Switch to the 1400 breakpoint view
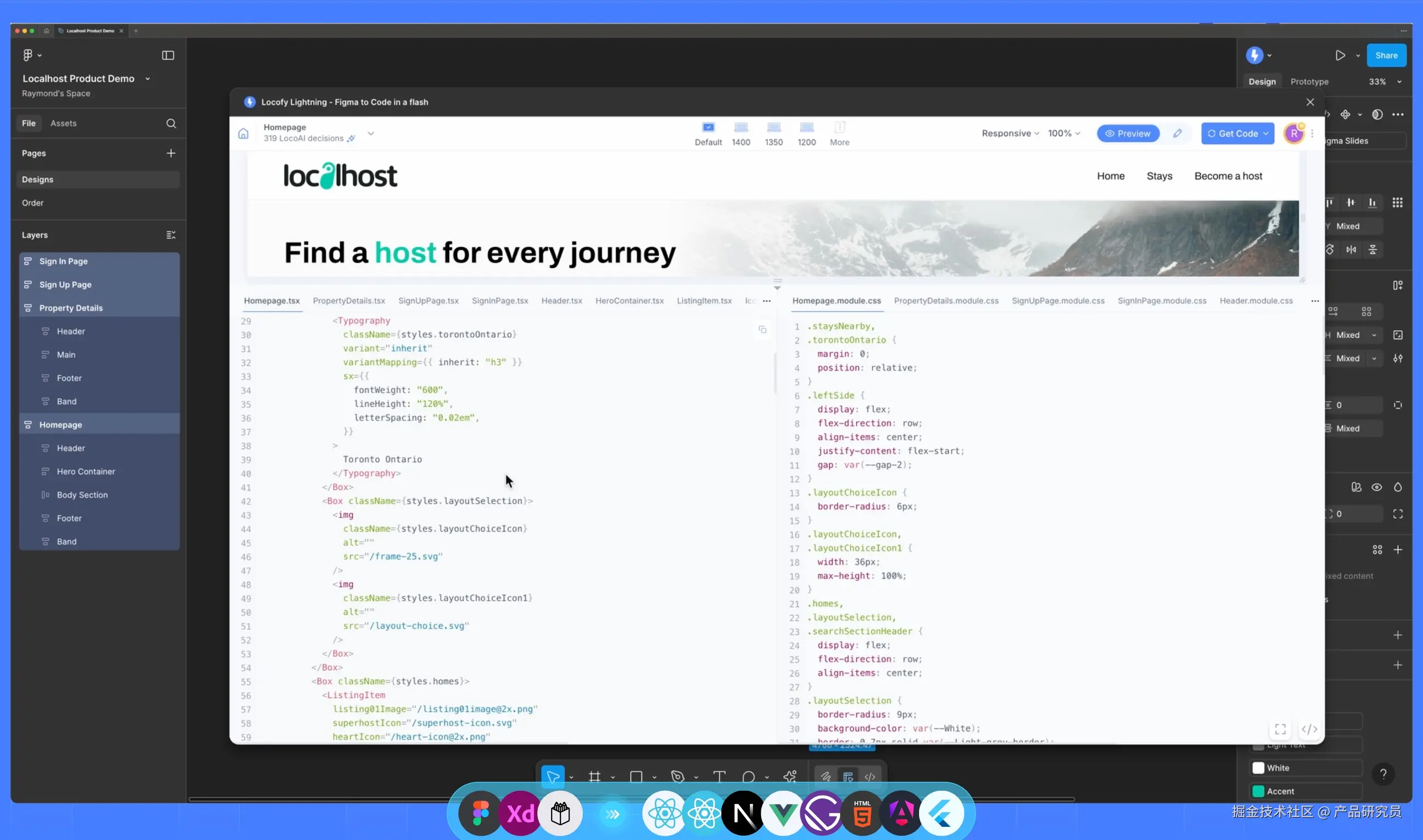 [x=741, y=134]
